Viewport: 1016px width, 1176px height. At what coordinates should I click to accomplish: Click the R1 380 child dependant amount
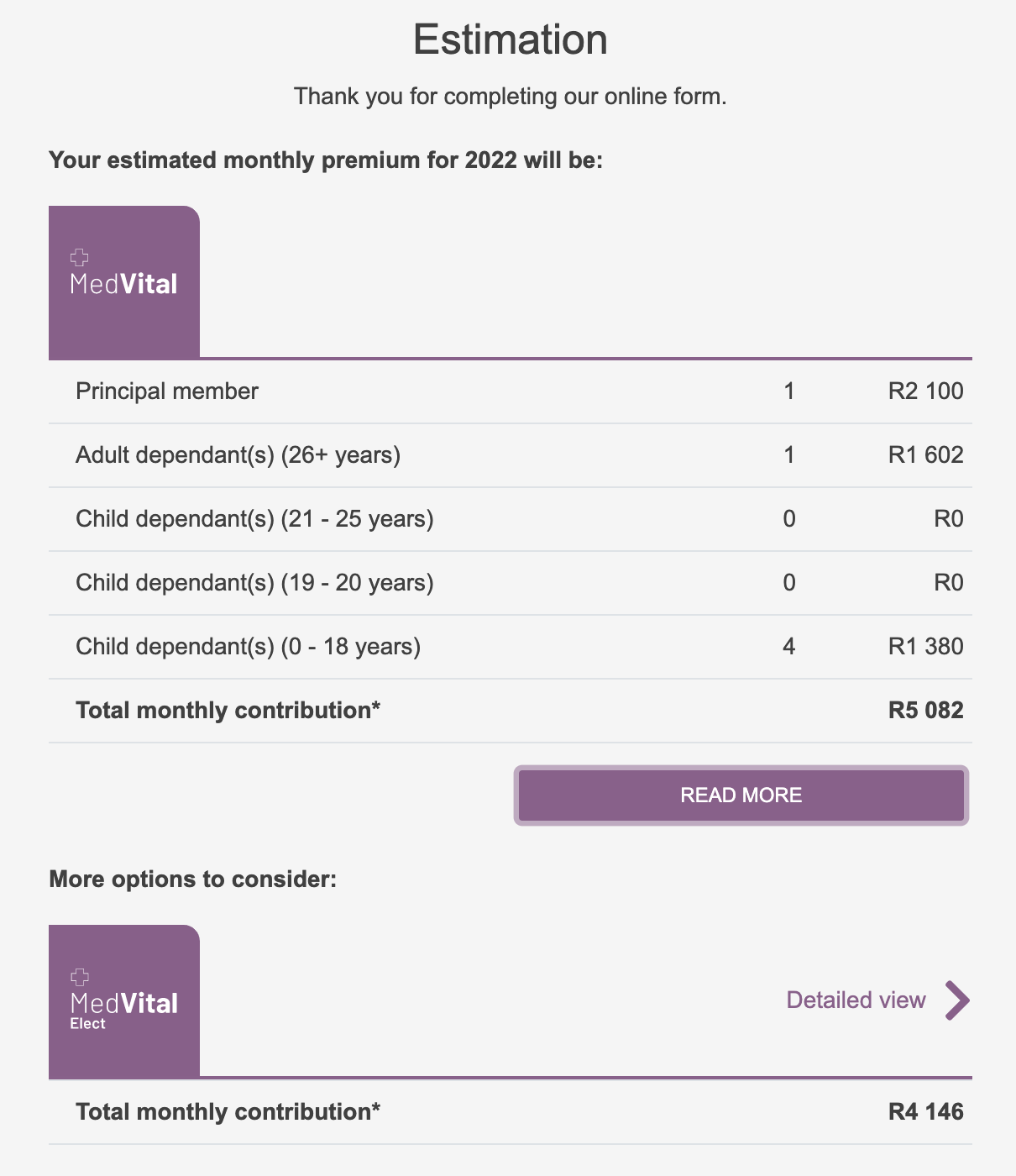coord(925,647)
